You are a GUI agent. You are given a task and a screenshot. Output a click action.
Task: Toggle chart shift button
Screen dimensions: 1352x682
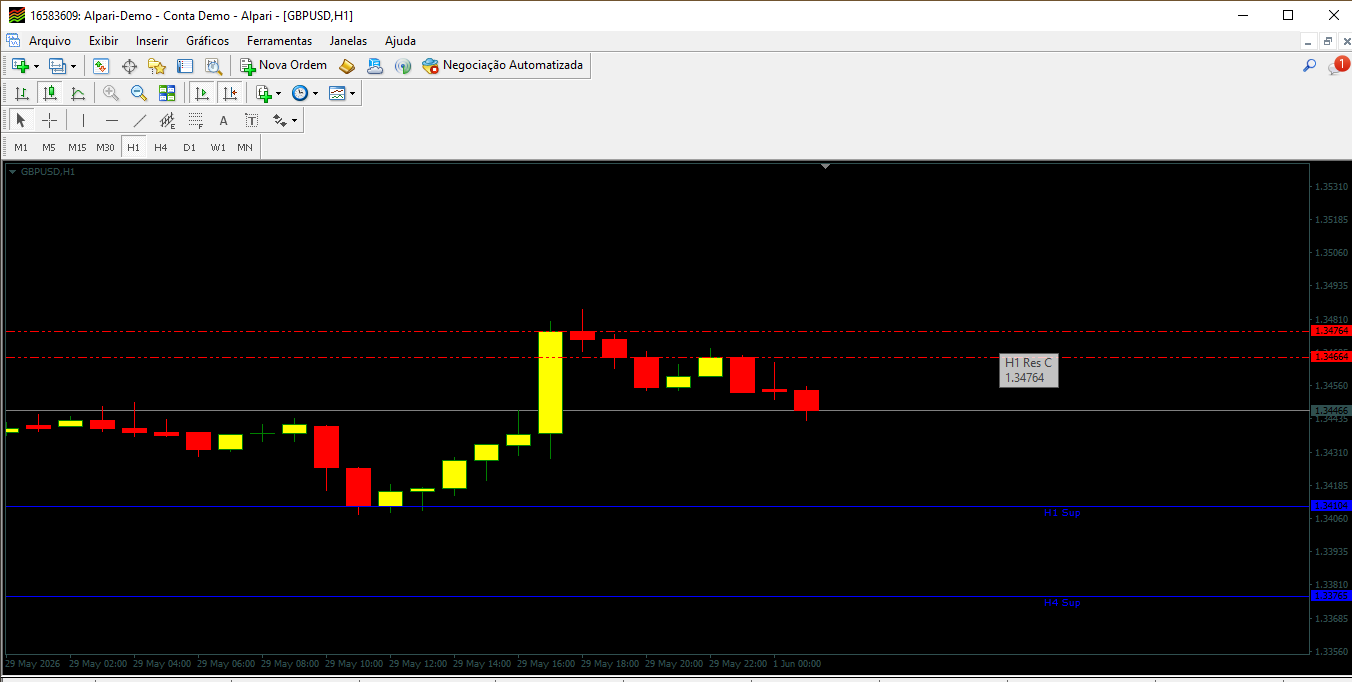(x=230, y=93)
